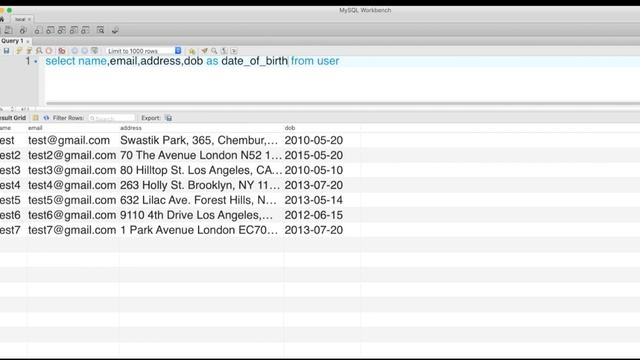The width and height of the screenshot is (640, 360).
Task: Select the 632 Lilac Ave. Forest Hills cell
Action: [201, 200]
